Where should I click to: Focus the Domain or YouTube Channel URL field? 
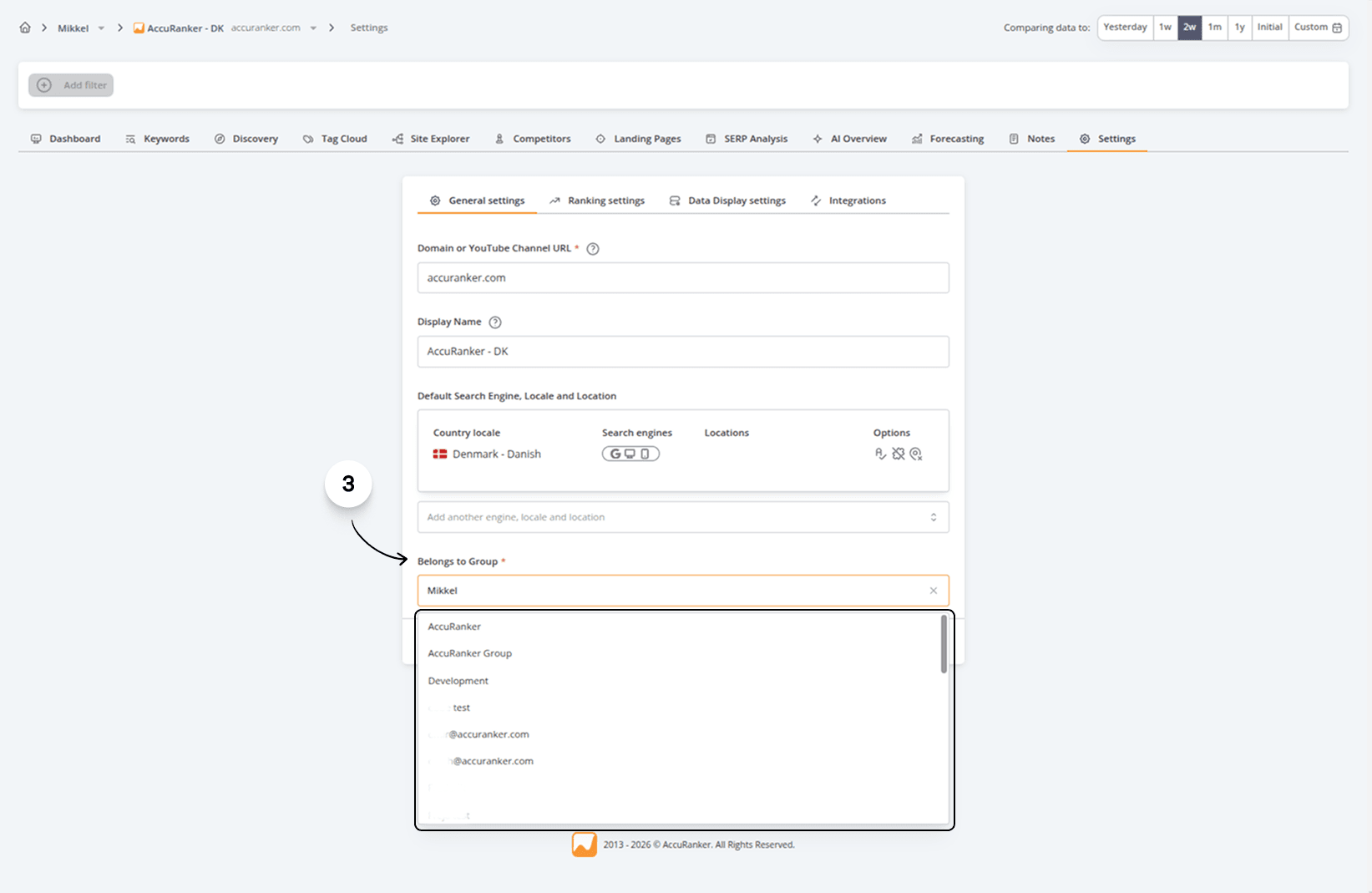coord(683,278)
